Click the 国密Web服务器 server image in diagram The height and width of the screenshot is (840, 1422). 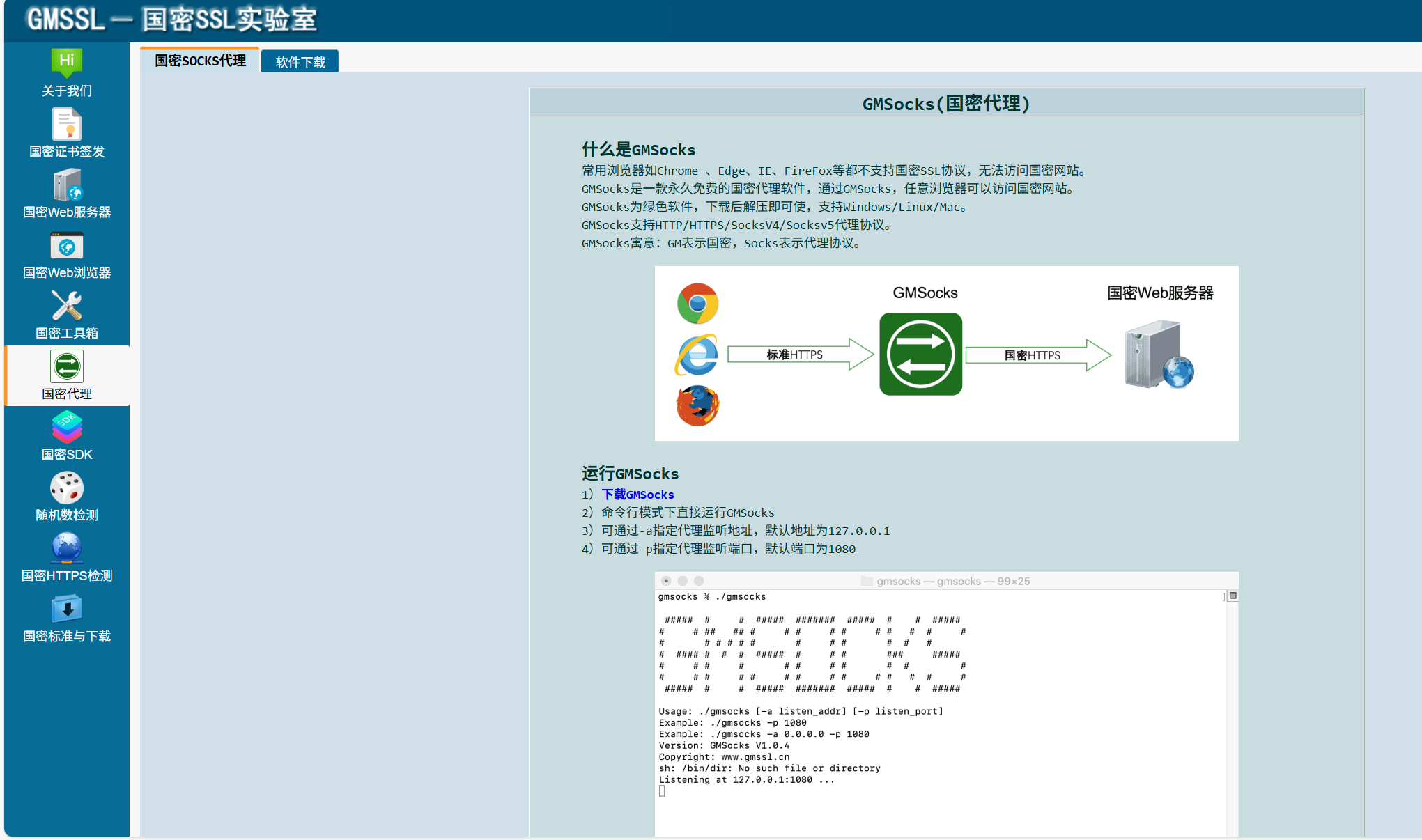coord(1158,354)
